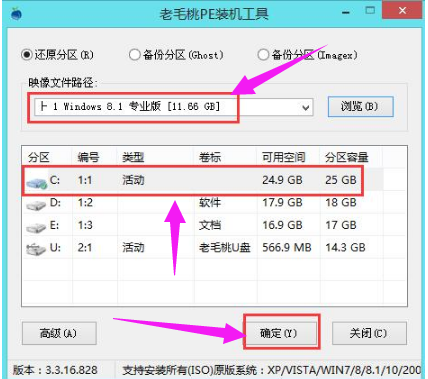Viewport: 428px width, 379px height.
Task: Click the 18 GB capacity value
Action: click(341, 202)
